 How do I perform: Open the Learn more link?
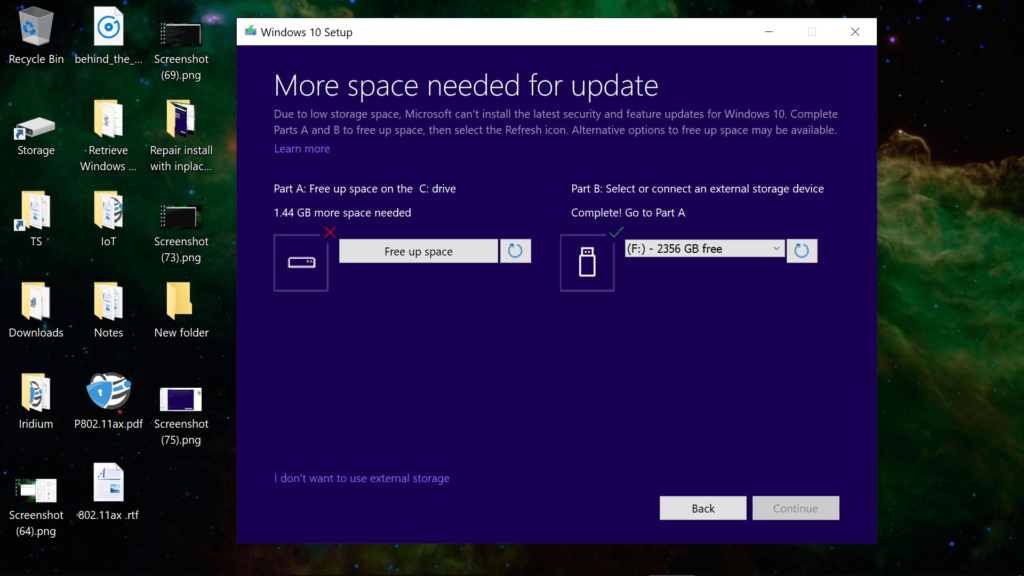click(301, 148)
